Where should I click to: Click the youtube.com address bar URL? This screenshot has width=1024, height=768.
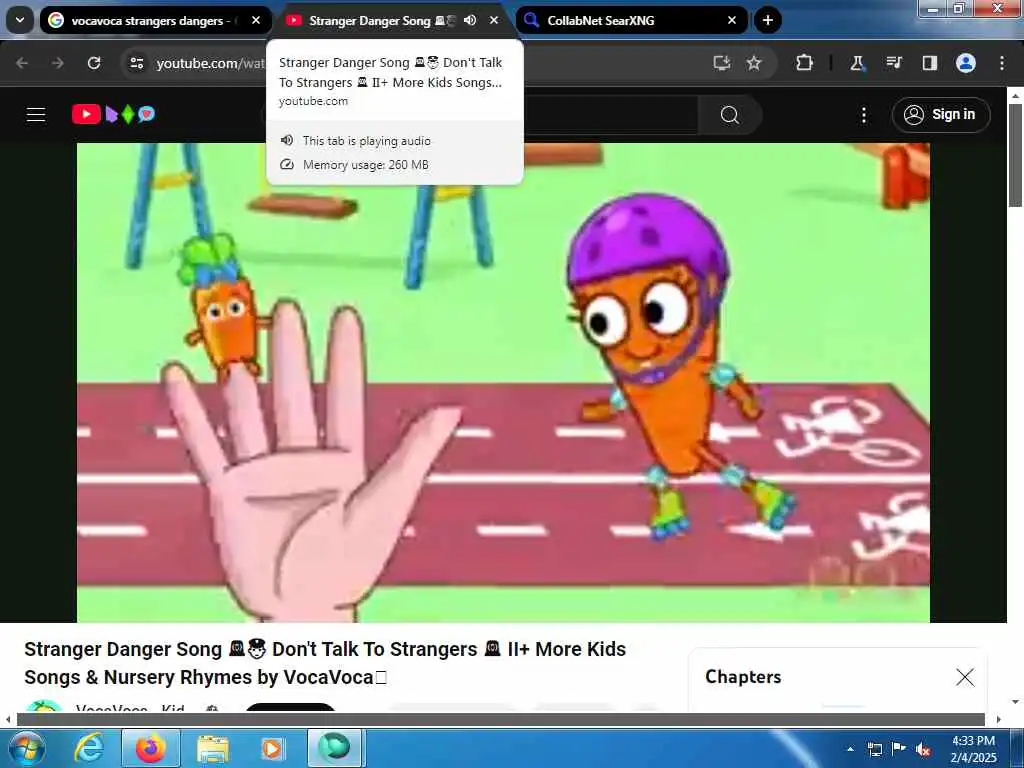click(210, 63)
